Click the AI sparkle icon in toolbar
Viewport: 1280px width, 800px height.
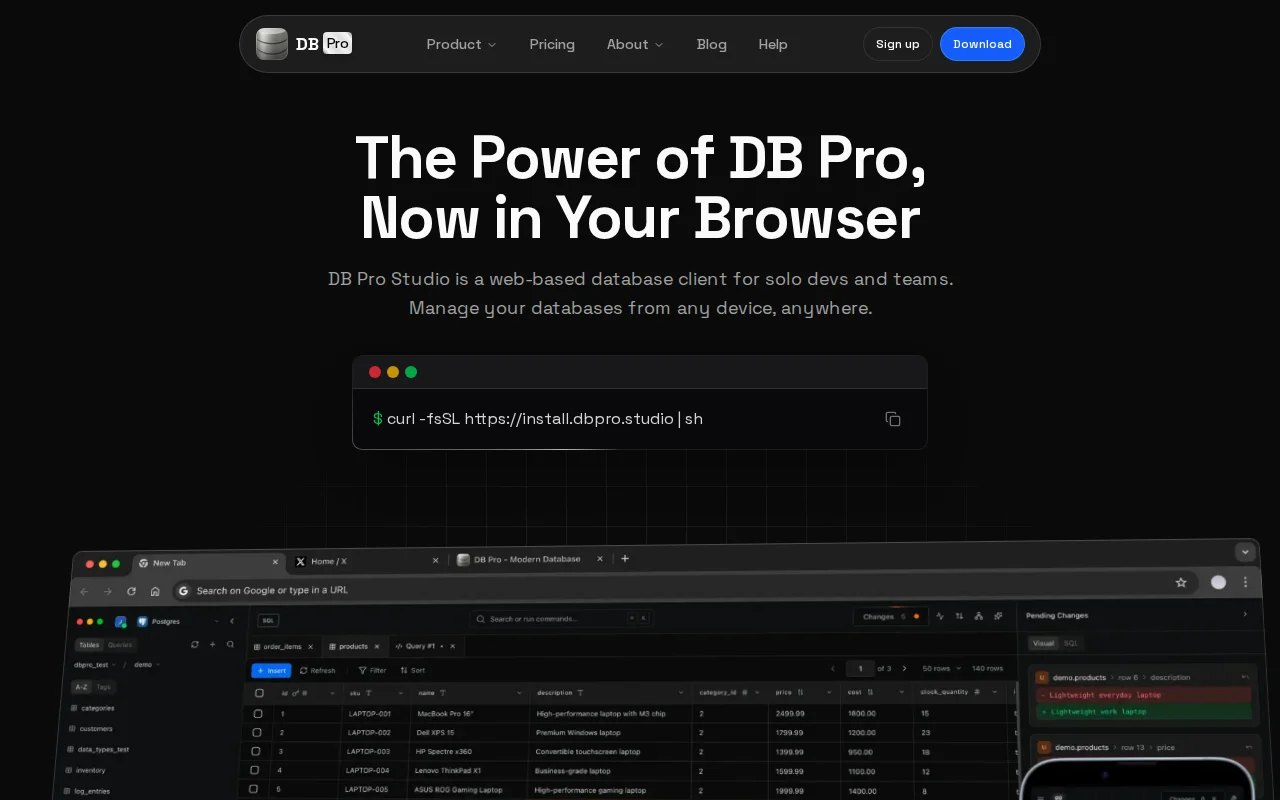[x=998, y=616]
